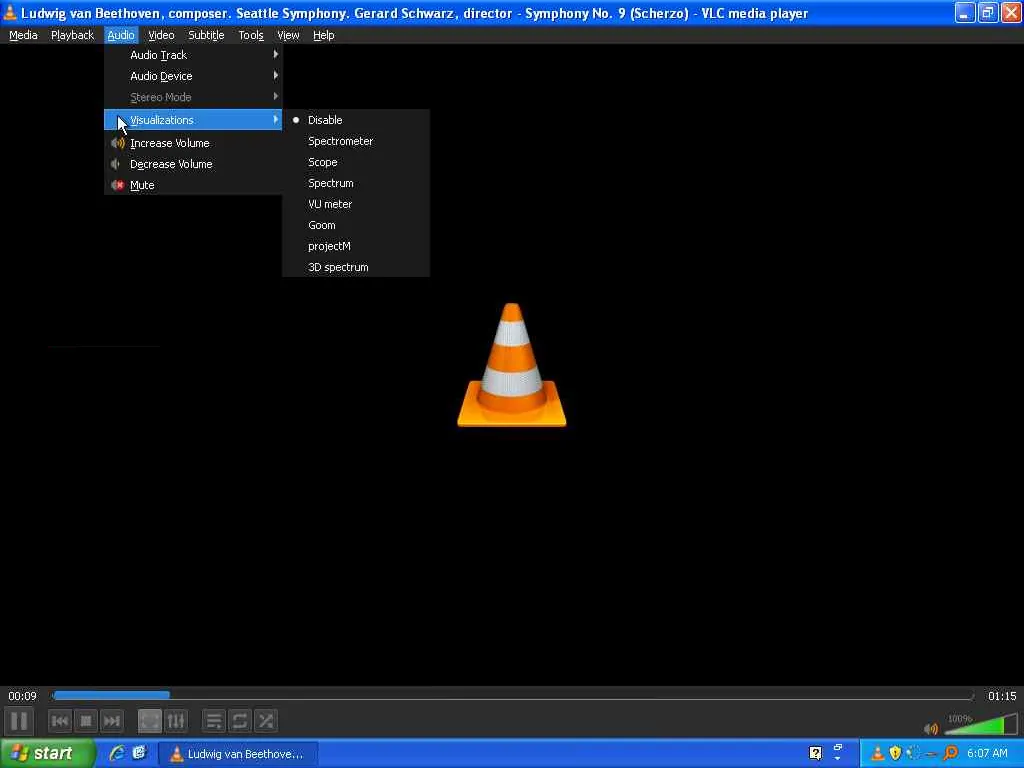Open the Video menu

click(x=161, y=35)
